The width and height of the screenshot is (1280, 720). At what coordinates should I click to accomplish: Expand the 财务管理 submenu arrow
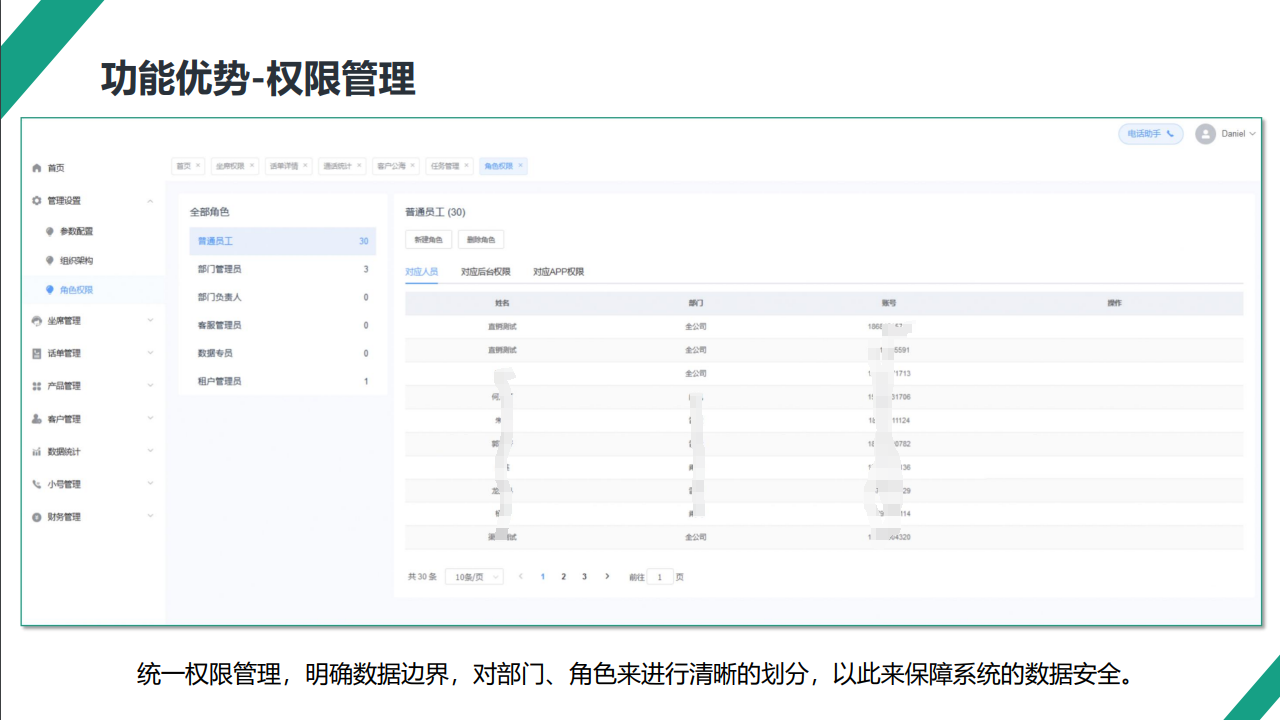tap(151, 517)
